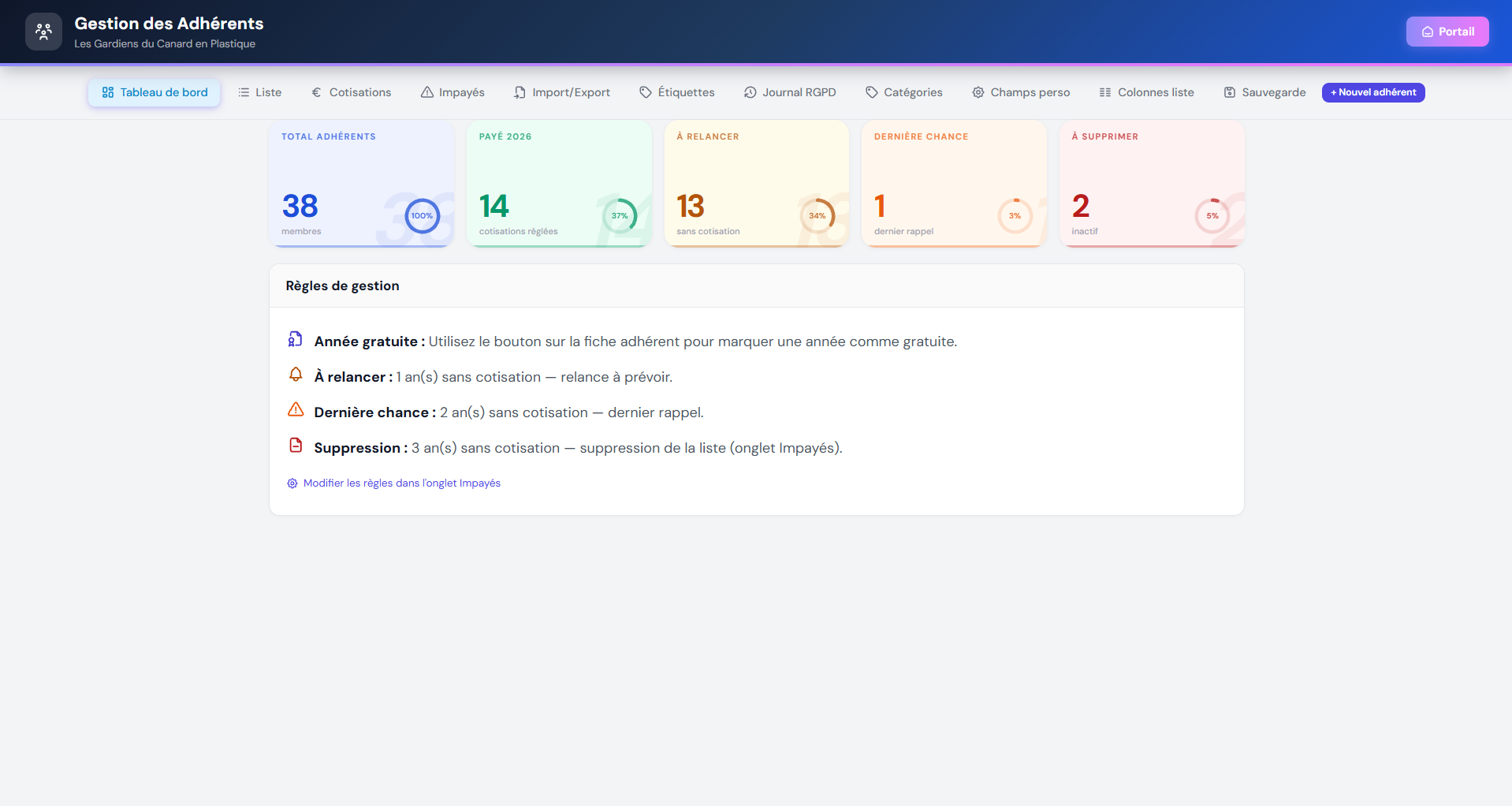Screen dimensions: 1512x806
Task: Click the members logo in the header
Action: pyautogui.click(x=43, y=32)
